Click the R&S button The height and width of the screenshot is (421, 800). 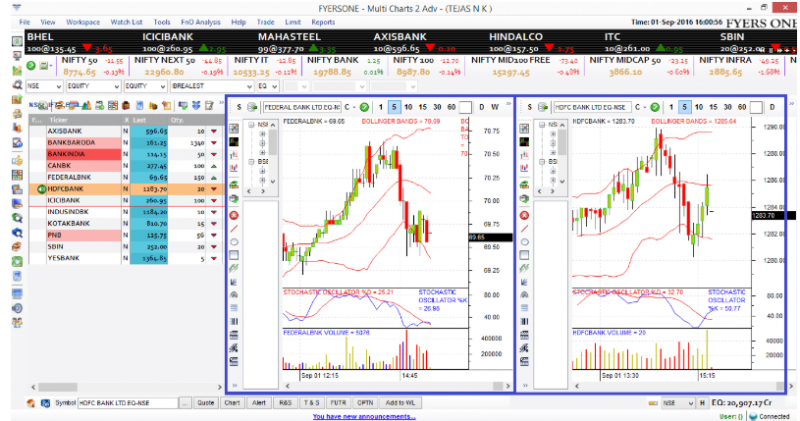coord(285,403)
